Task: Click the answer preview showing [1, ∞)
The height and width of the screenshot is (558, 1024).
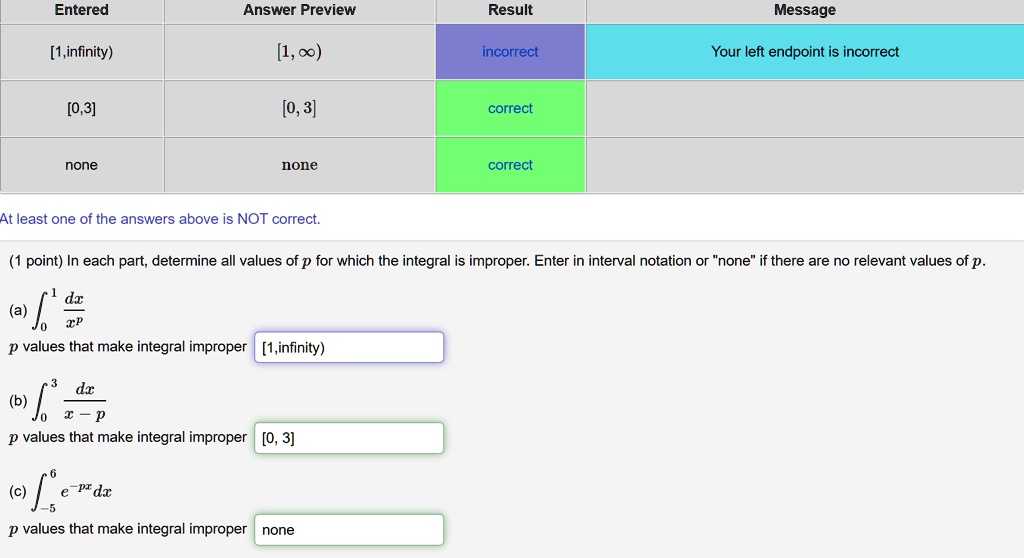Action: click(299, 52)
